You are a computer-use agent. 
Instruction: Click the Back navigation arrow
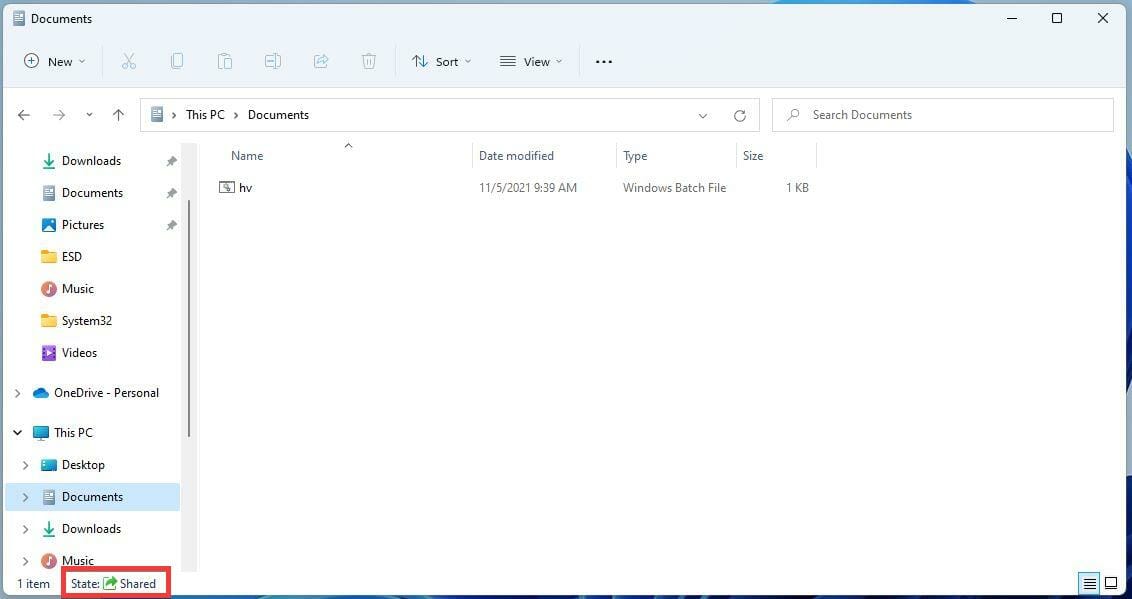[x=24, y=114]
